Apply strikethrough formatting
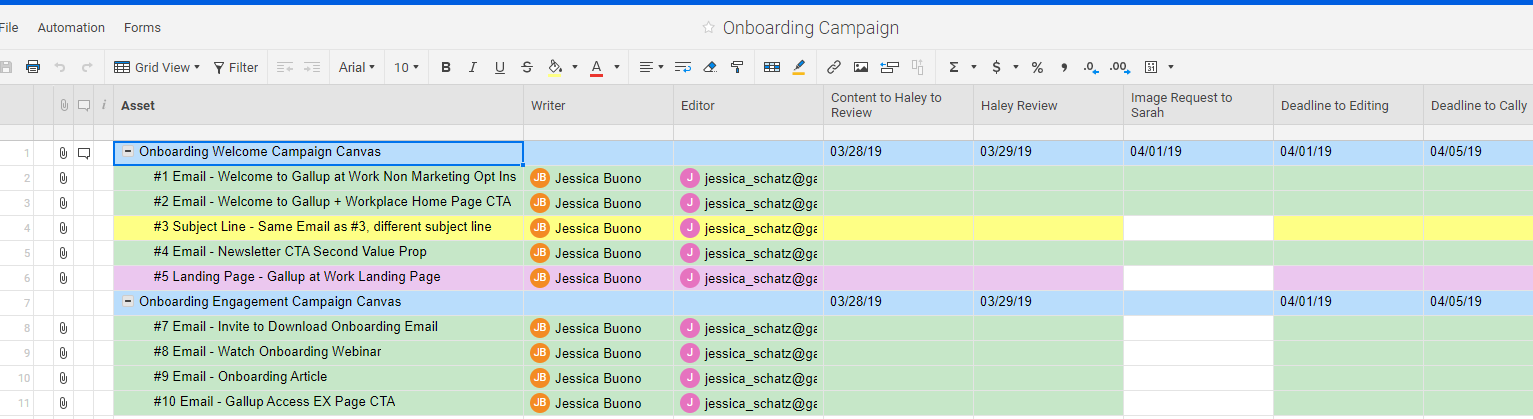 point(527,67)
